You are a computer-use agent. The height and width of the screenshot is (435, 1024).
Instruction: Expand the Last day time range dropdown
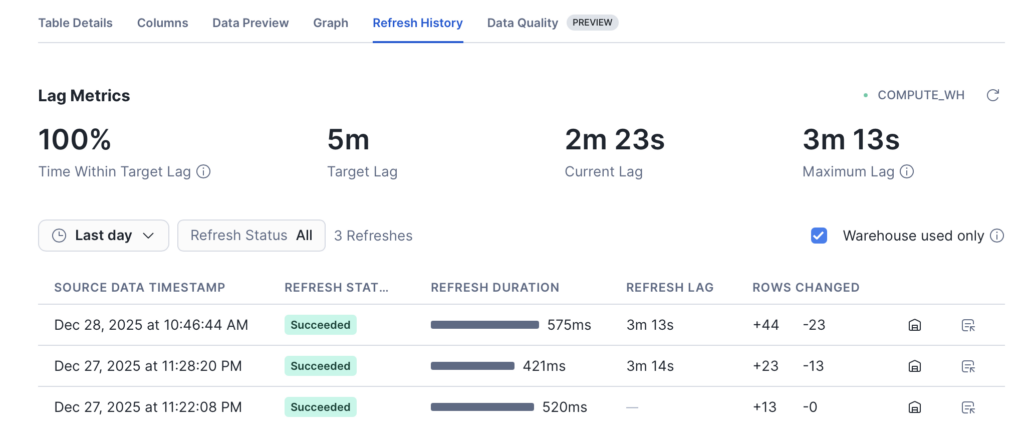point(104,236)
